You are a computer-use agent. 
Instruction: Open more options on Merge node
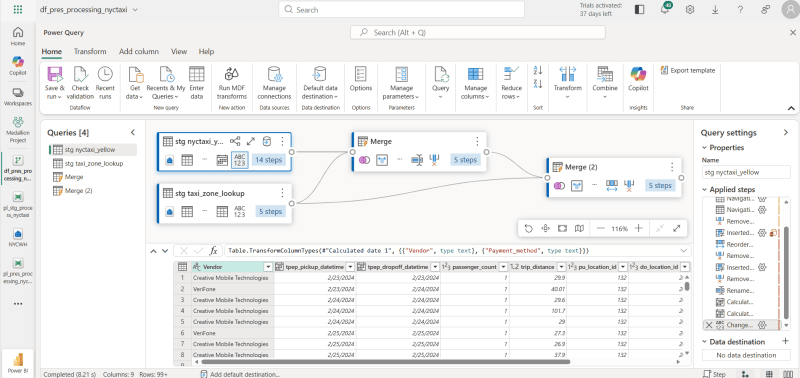[477, 141]
